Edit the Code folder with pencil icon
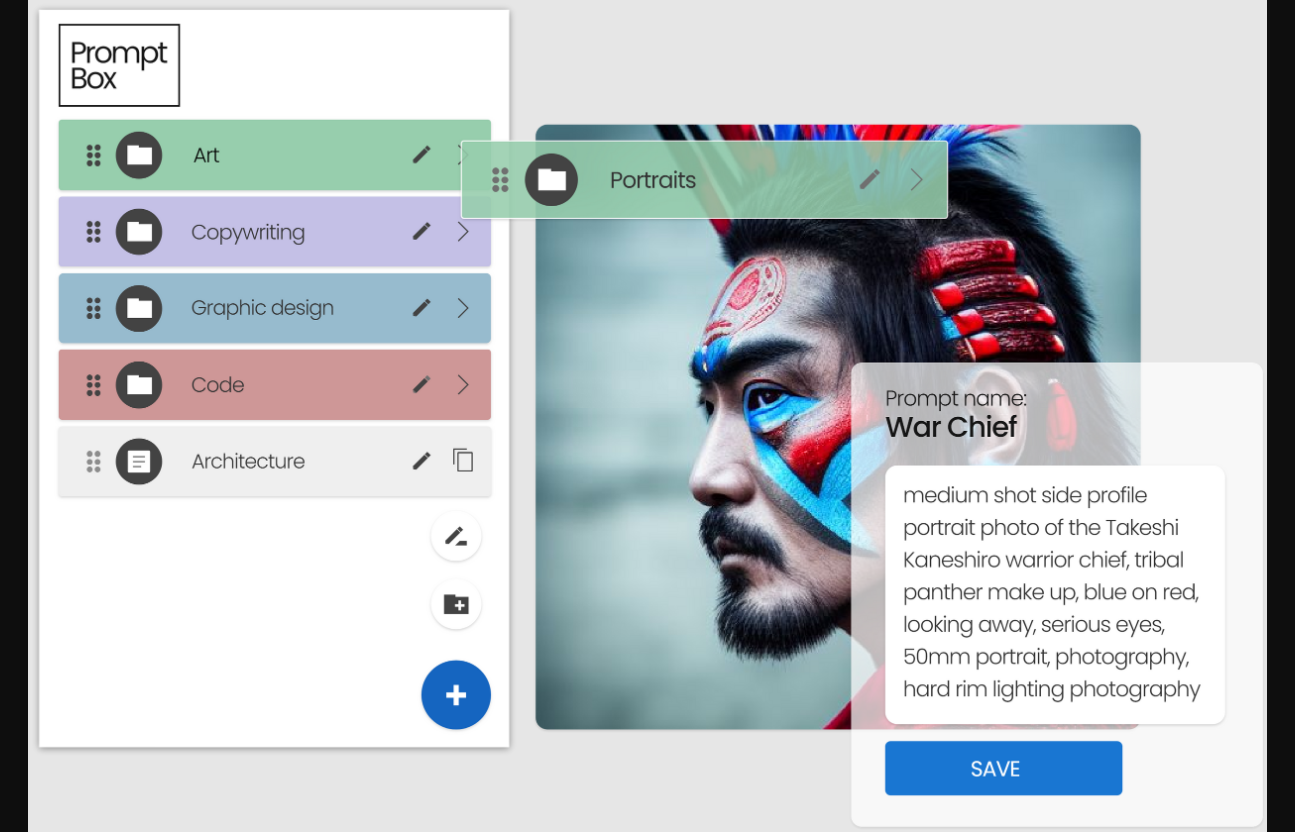 point(422,385)
